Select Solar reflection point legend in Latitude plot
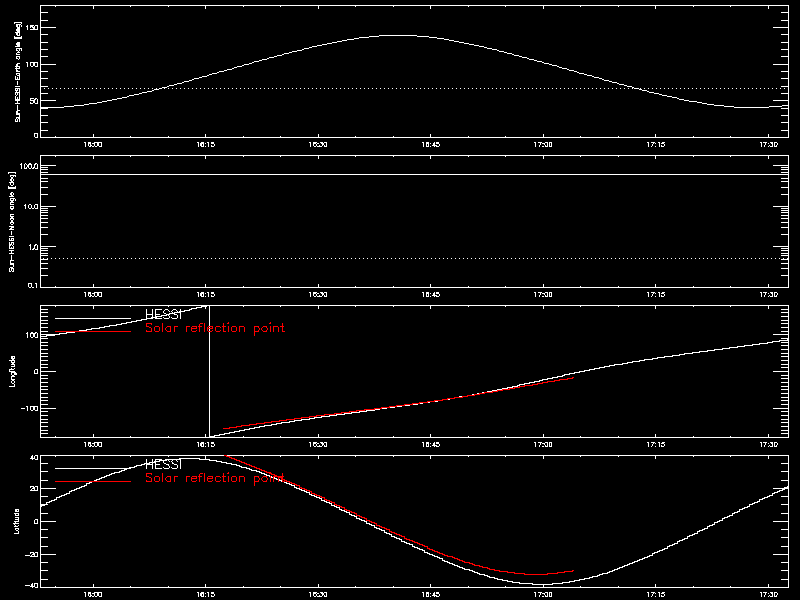This screenshot has height=600, width=800. click(215, 478)
